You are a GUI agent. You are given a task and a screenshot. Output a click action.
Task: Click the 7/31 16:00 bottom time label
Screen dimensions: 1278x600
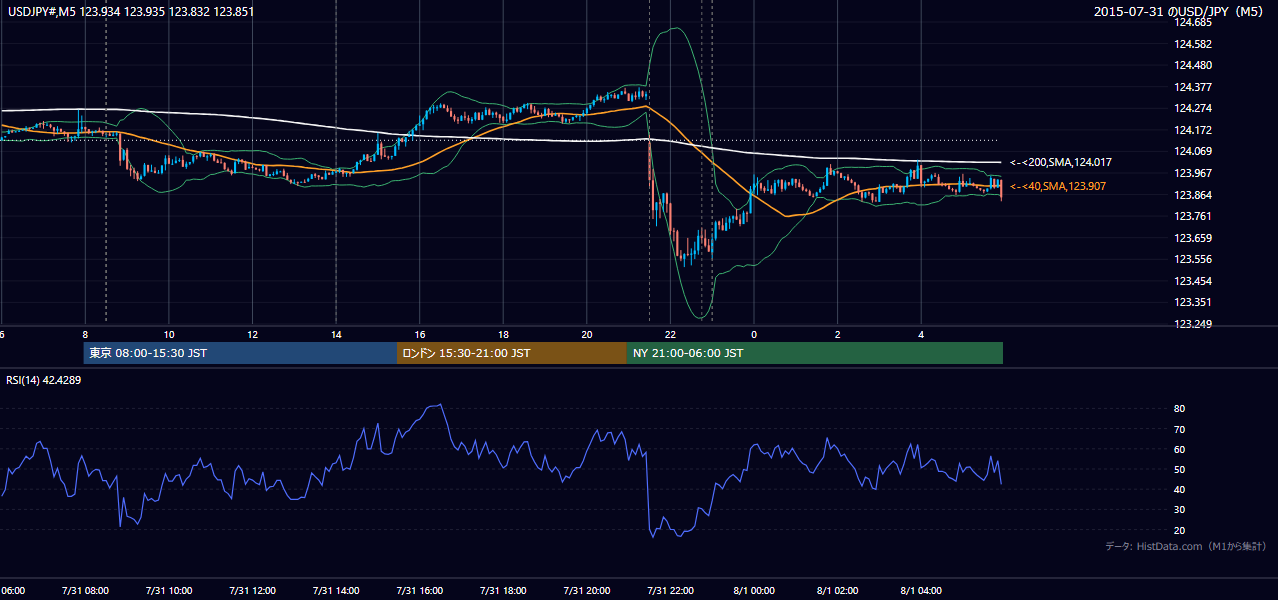point(420,591)
